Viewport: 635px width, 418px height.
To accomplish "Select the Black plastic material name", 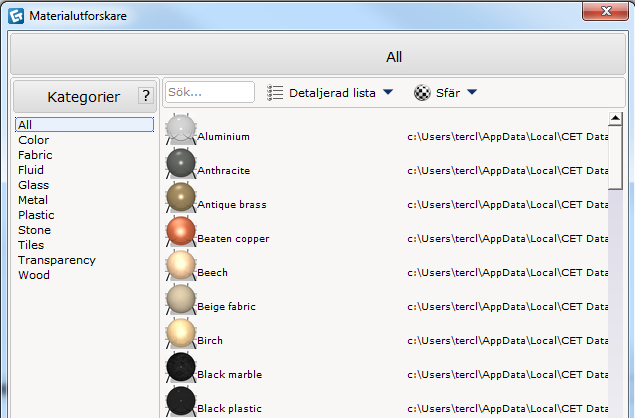I will (x=230, y=409).
